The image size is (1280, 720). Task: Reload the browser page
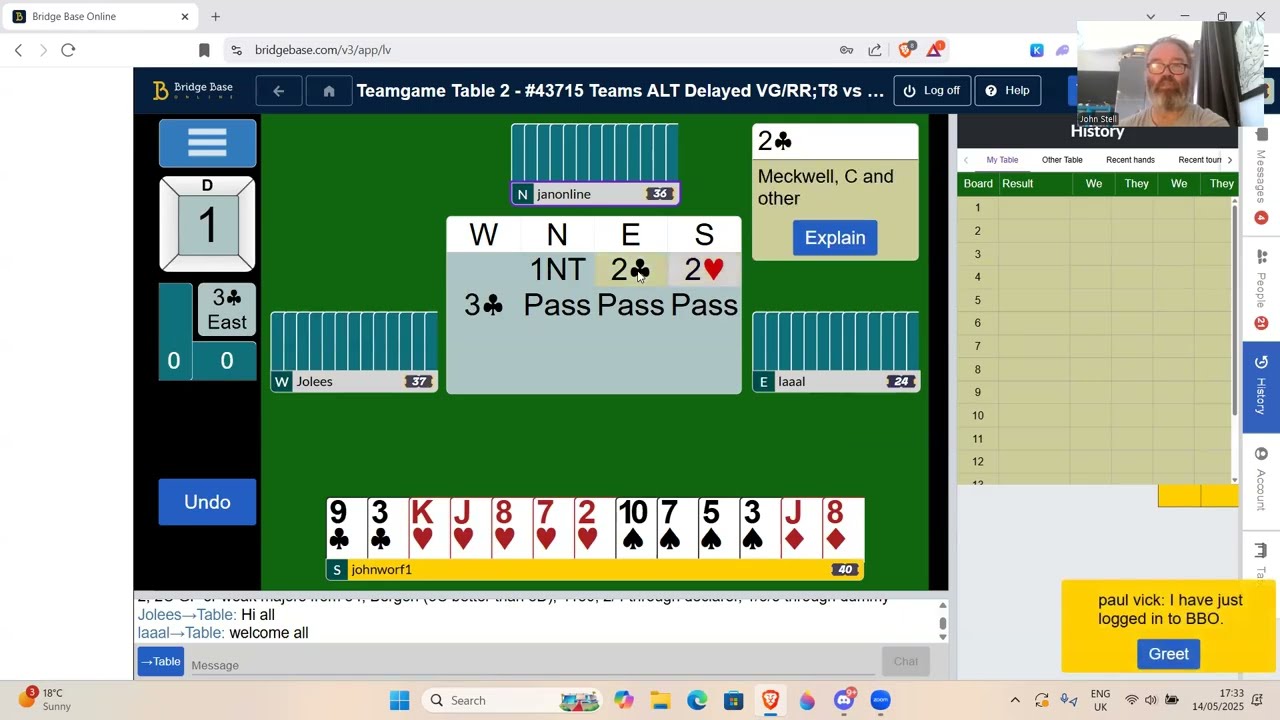[68, 50]
